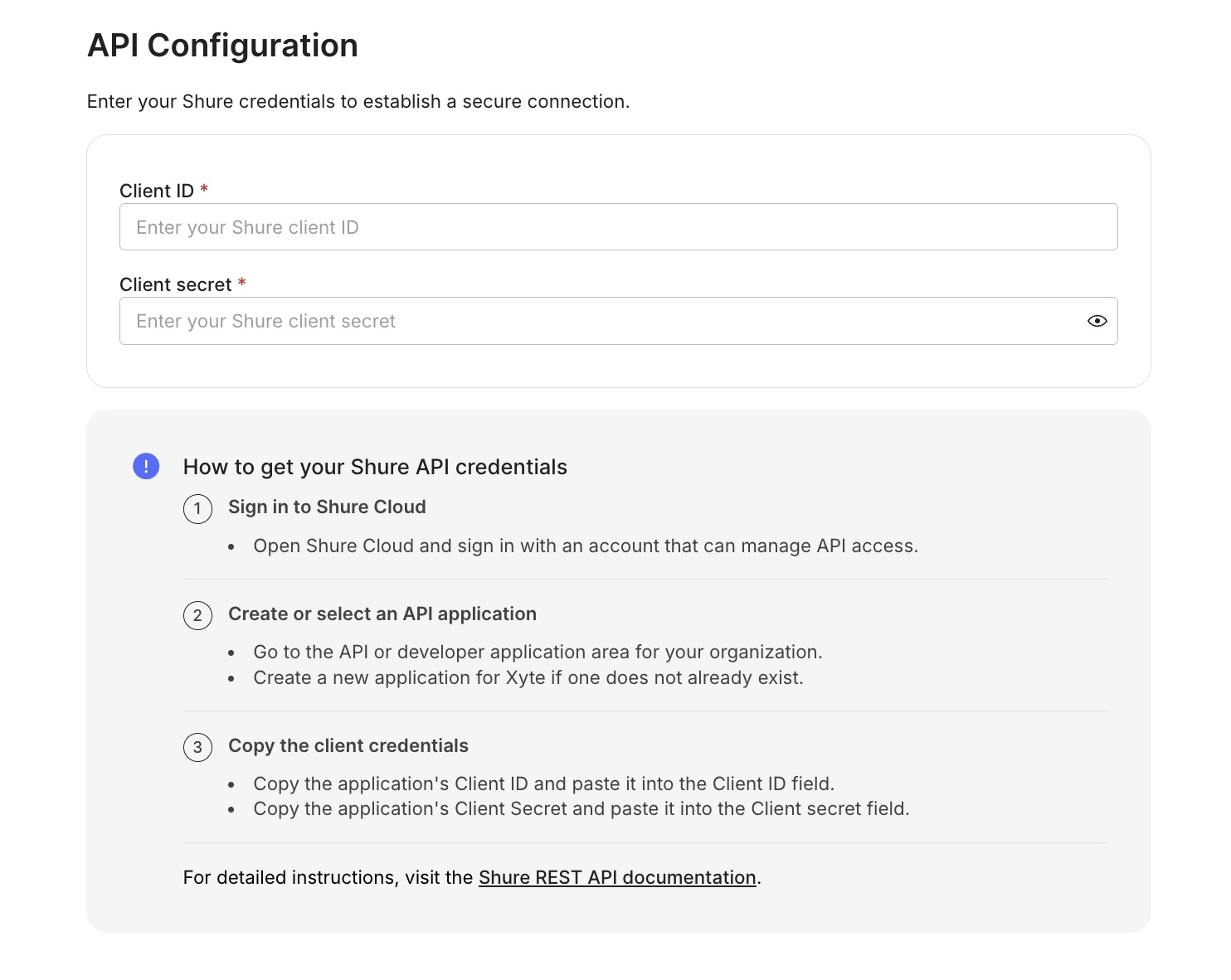Screen dimensions: 1231x980
Task: Click 'Create or select an API application' title
Action: click(x=382, y=614)
